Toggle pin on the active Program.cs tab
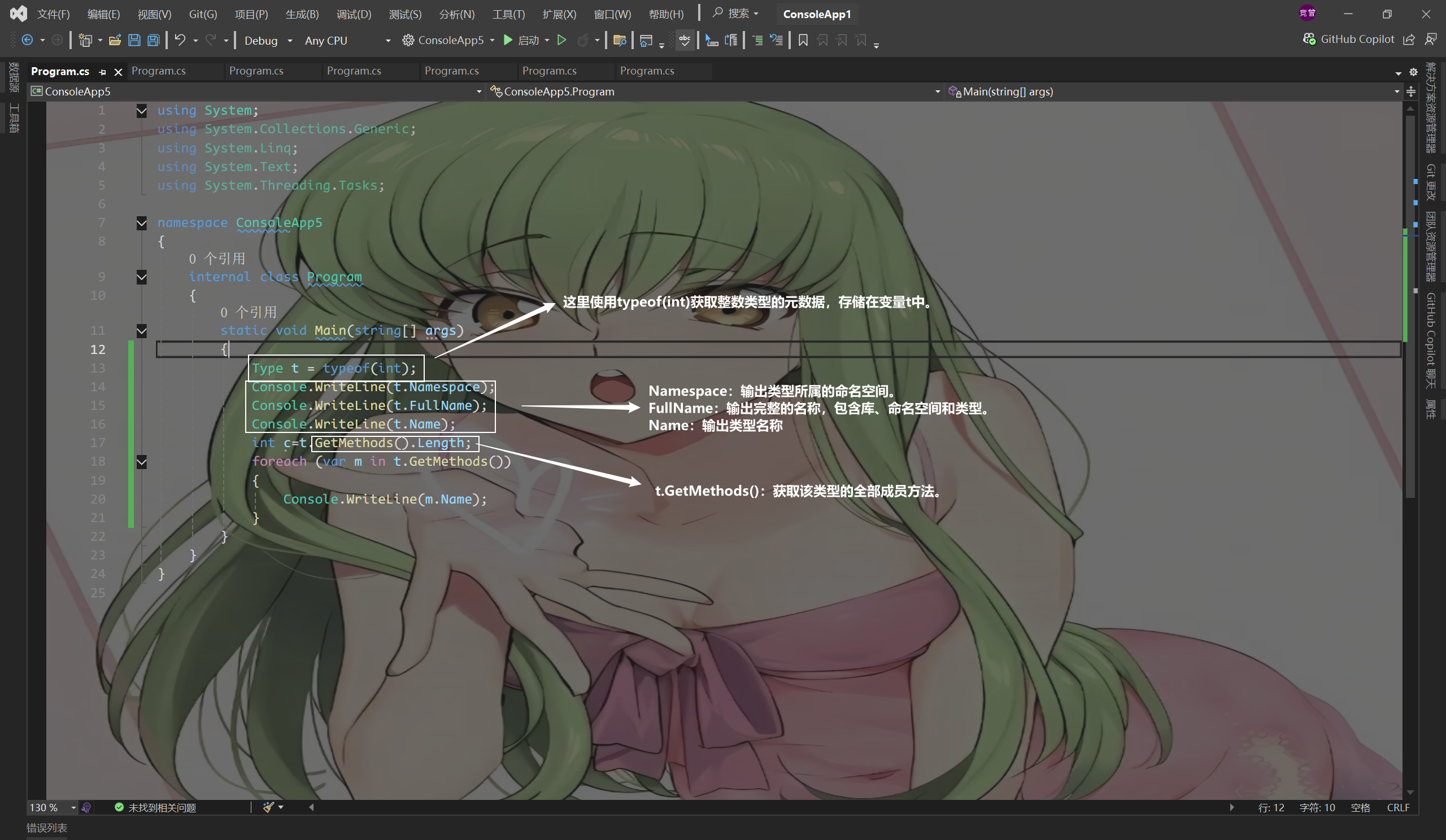The height and width of the screenshot is (840, 1446). pyautogui.click(x=103, y=72)
